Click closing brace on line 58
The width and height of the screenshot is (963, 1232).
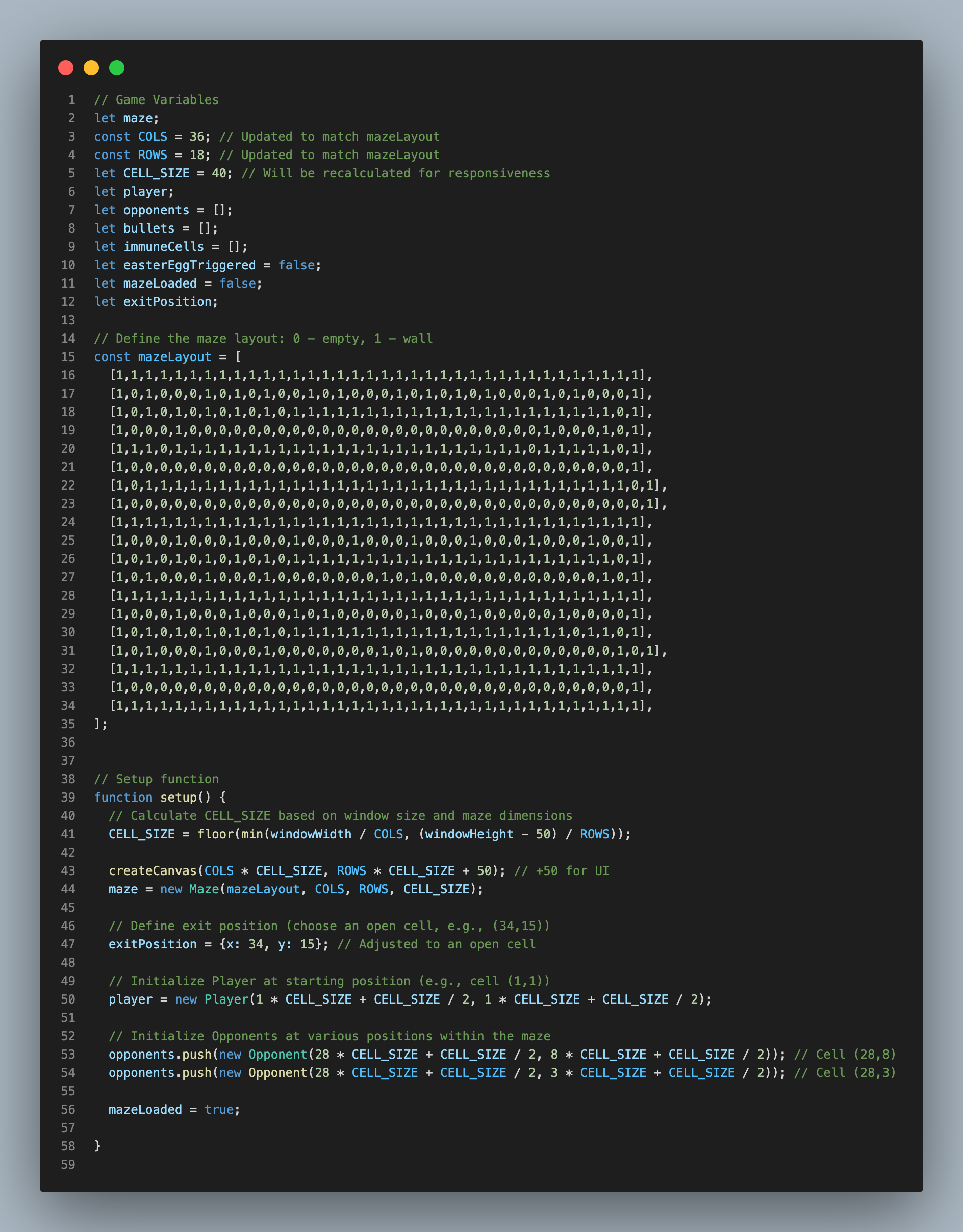point(97,1146)
